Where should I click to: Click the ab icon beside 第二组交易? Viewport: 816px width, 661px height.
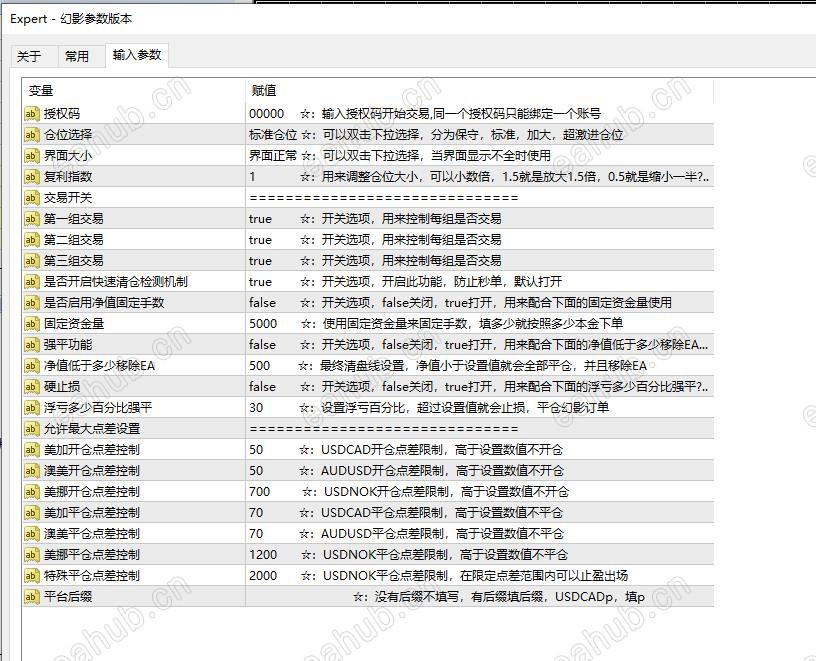31,239
